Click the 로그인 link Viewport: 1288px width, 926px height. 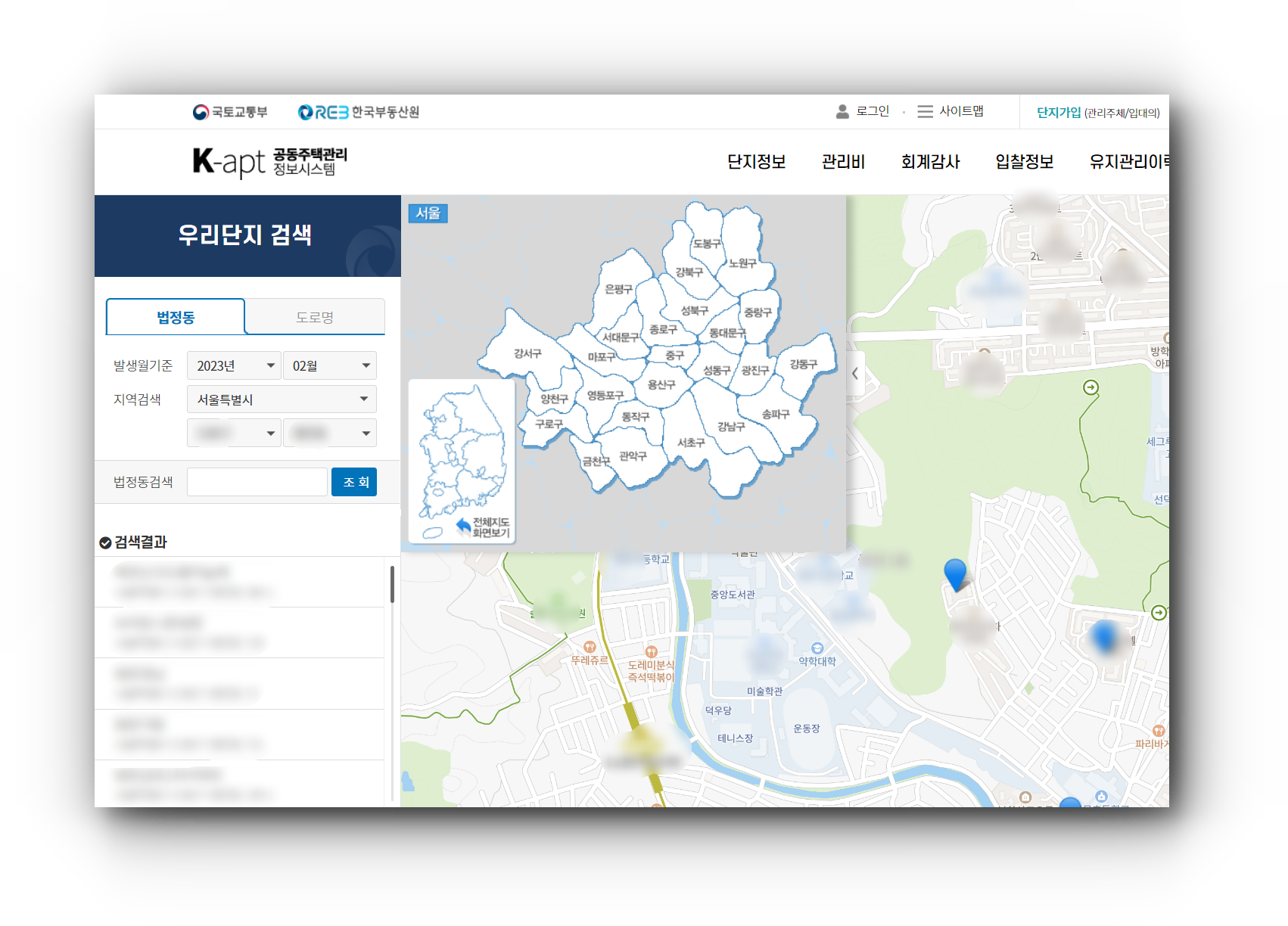click(873, 111)
